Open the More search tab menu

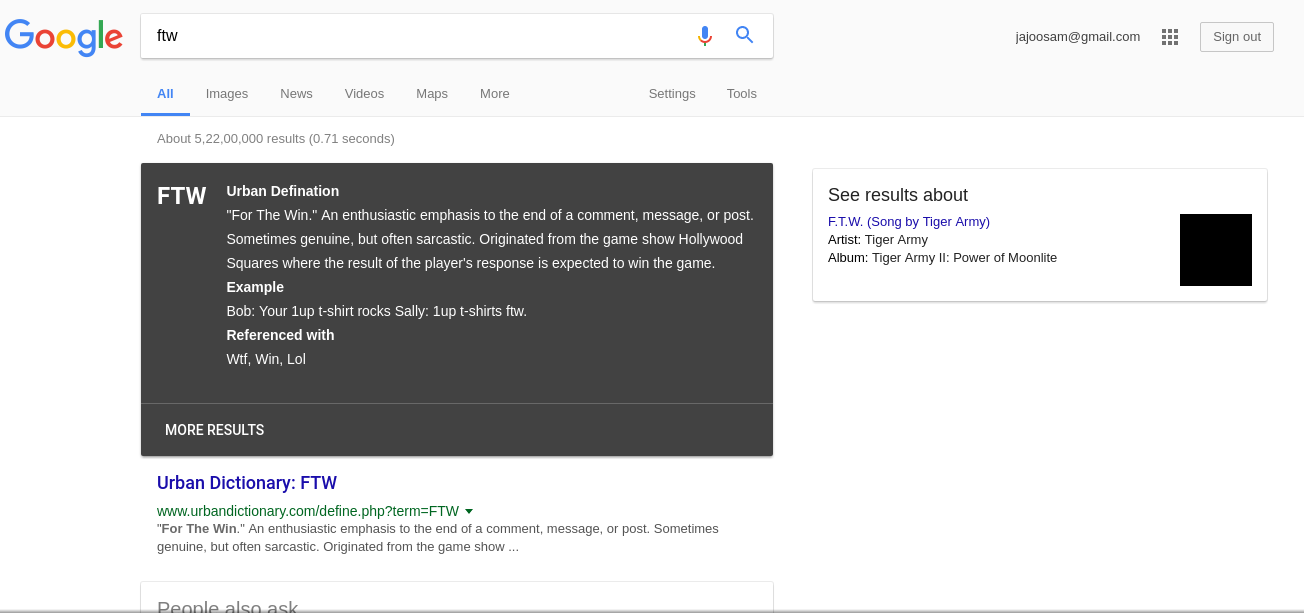pyautogui.click(x=495, y=93)
